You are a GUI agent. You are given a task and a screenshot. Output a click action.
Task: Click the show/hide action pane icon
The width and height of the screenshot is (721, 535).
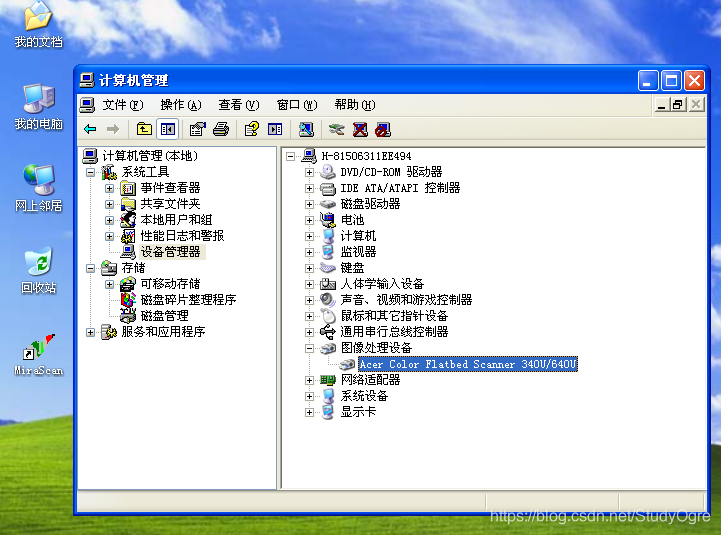[275, 129]
